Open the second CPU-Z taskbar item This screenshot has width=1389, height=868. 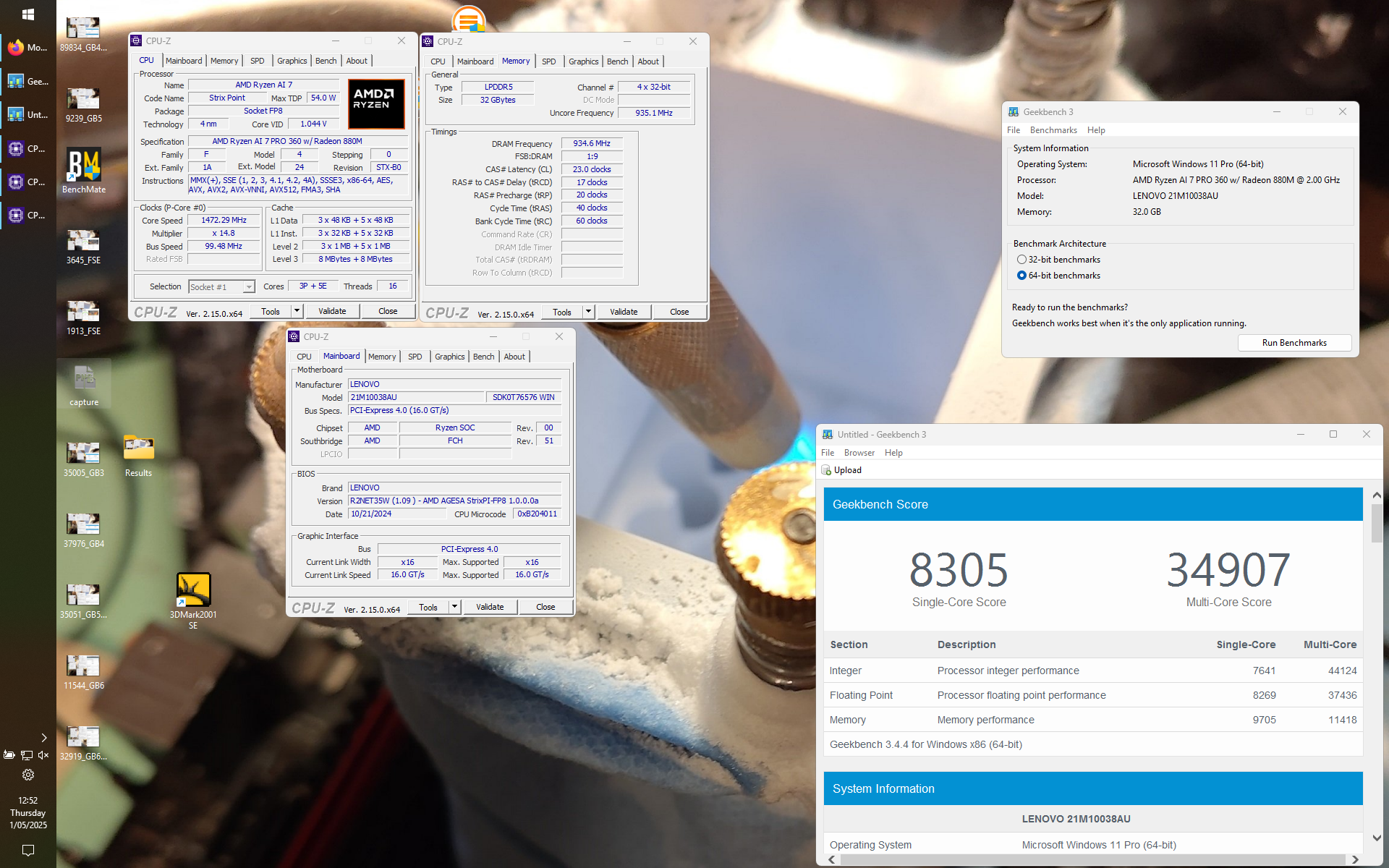pyautogui.click(x=27, y=182)
